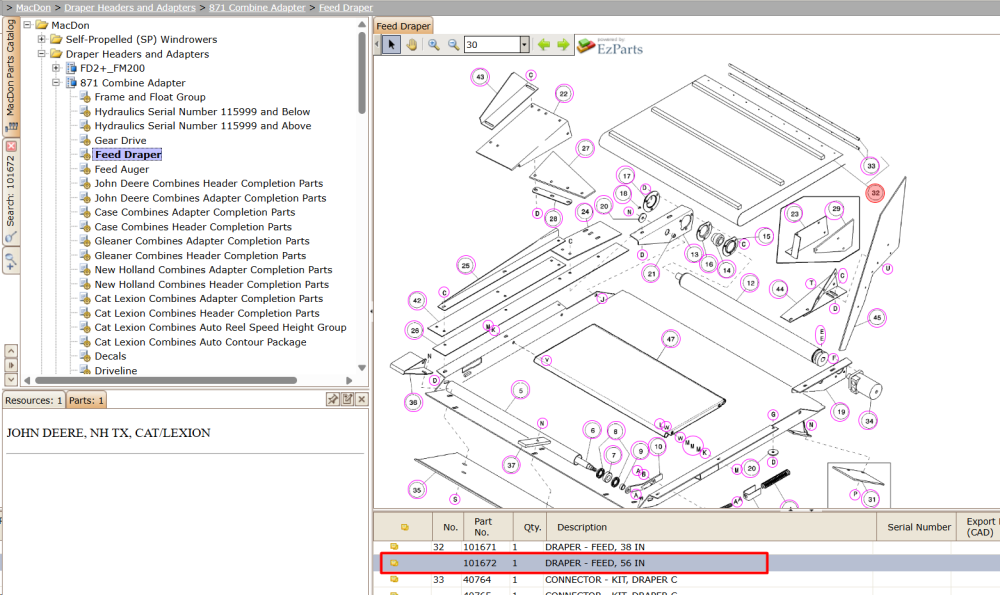This screenshot has width=1000, height=595.
Task: Collapse the 871 Combine Adapter node
Action: click(56, 83)
